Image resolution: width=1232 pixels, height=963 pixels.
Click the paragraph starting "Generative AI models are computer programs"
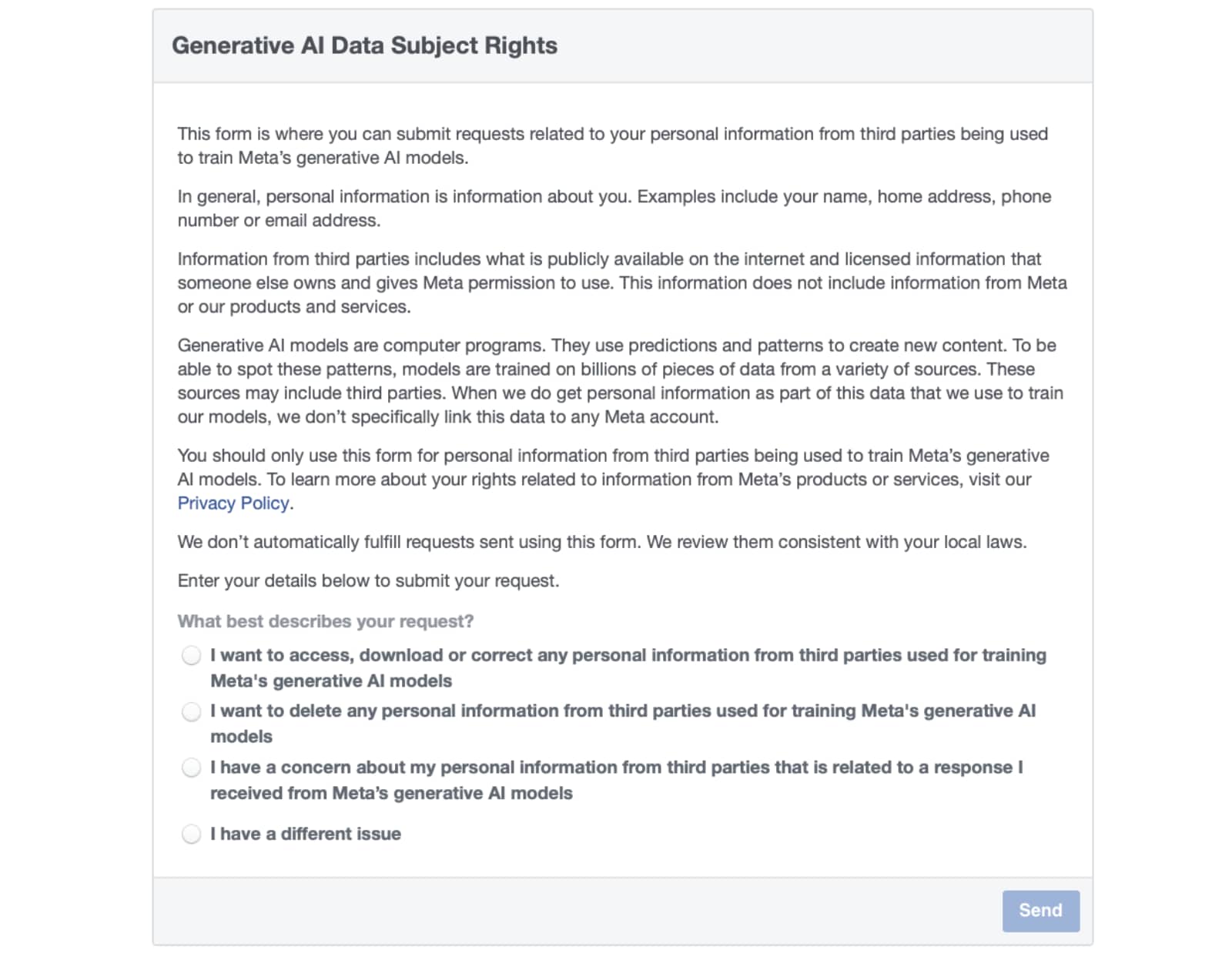(x=620, y=381)
